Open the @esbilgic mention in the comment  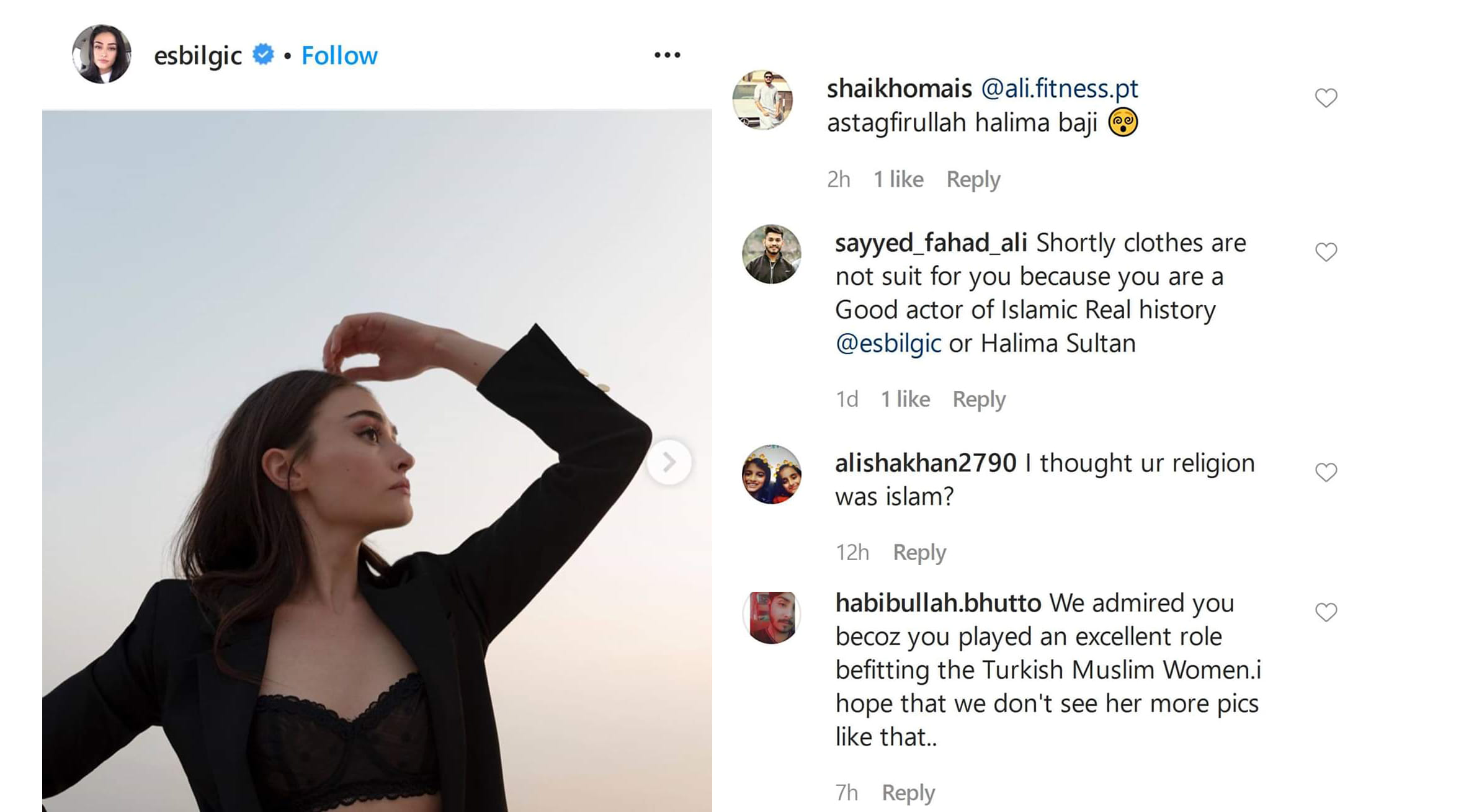pyautogui.click(x=888, y=344)
